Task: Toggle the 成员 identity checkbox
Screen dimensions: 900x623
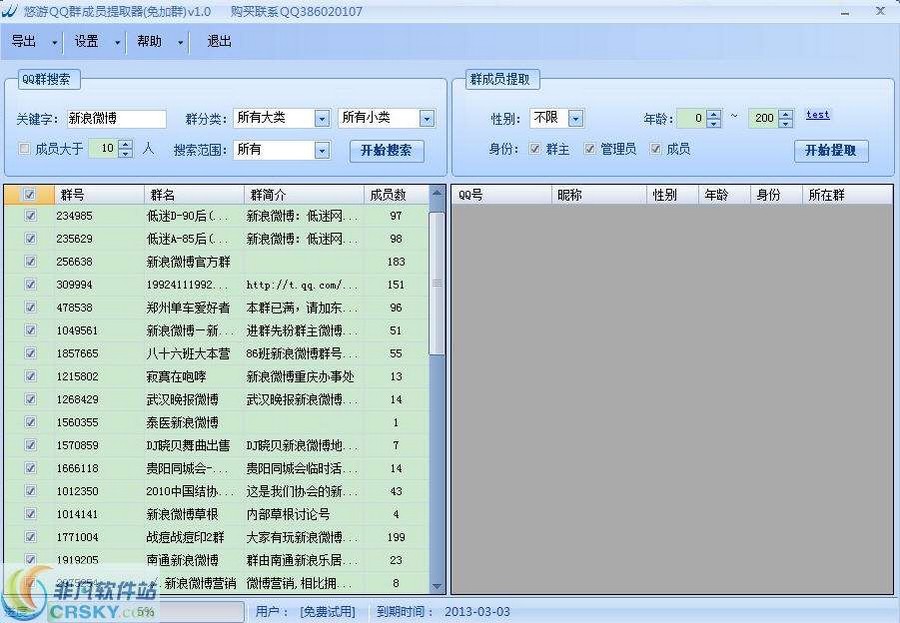Action: coord(655,149)
